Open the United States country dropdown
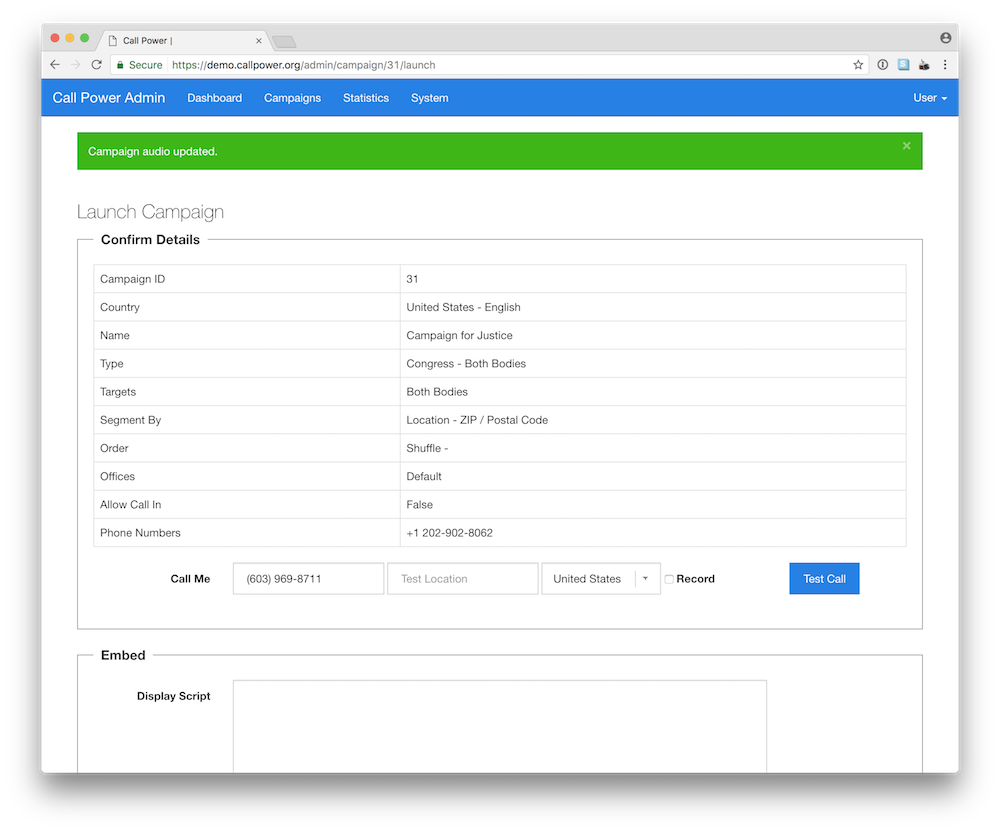The image size is (1000, 832). pyautogui.click(x=601, y=579)
